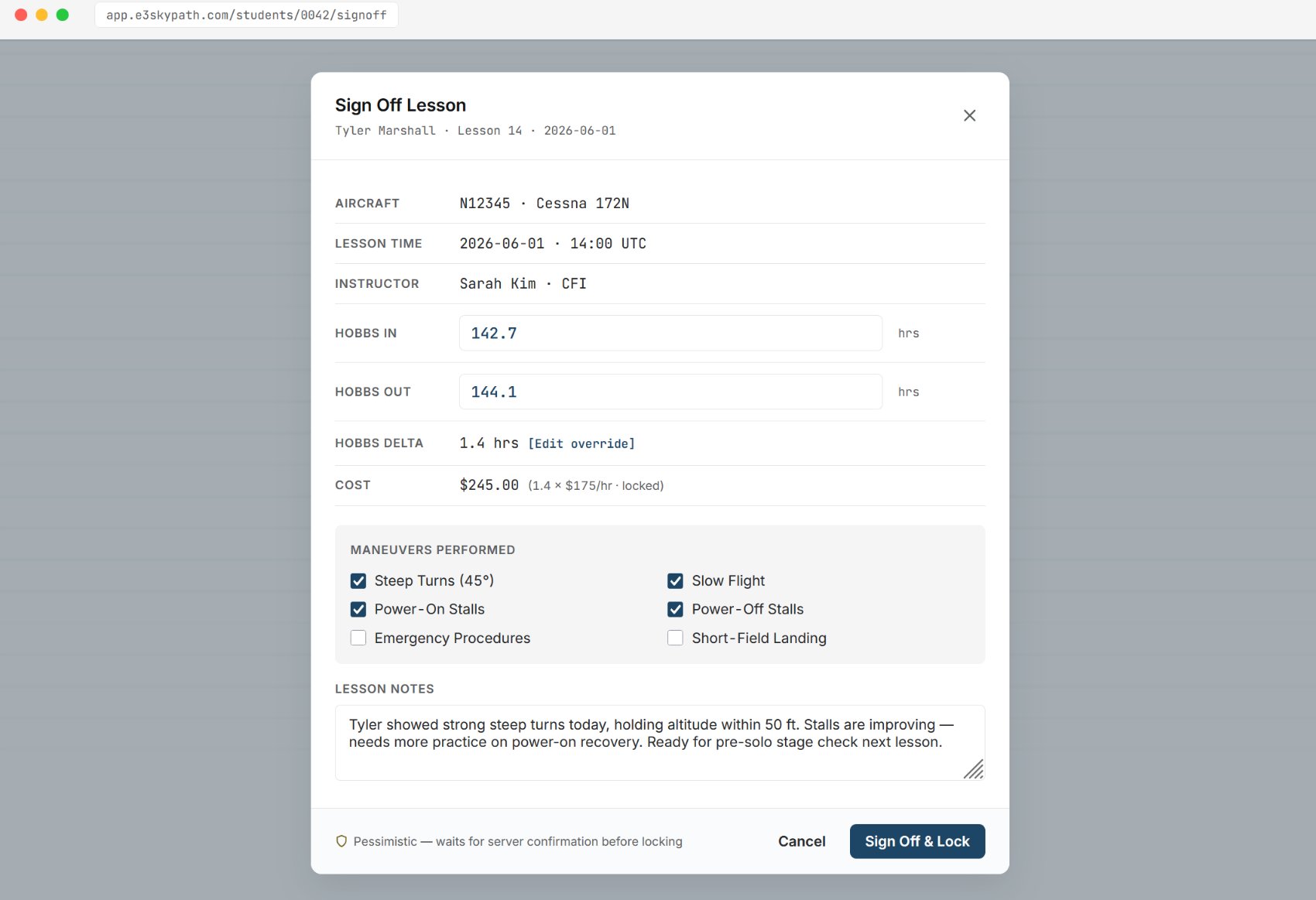The image size is (1316, 900).
Task: Click the Sign Off & Lock button
Action: pos(917,841)
